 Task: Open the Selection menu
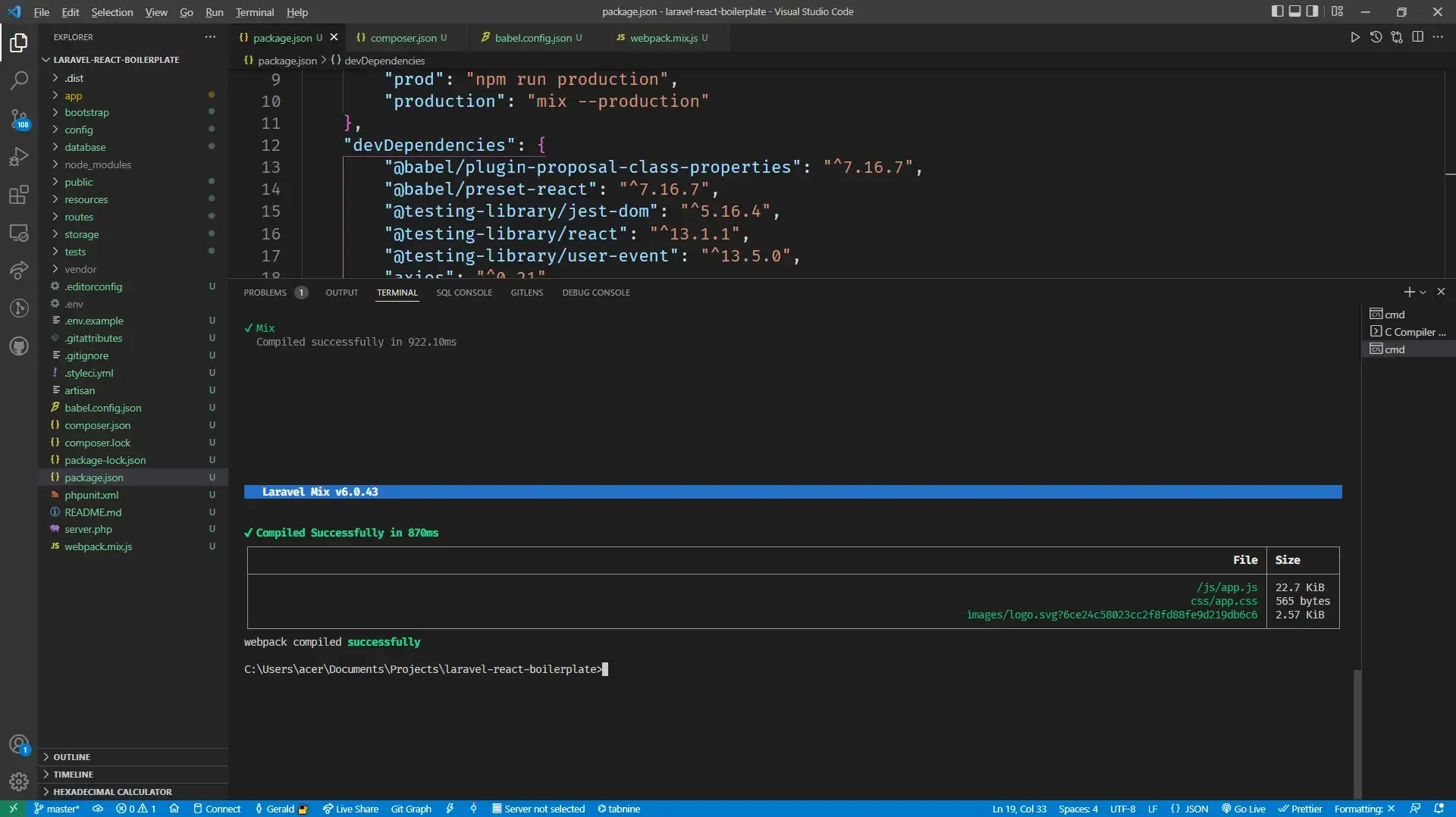point(111,12)
